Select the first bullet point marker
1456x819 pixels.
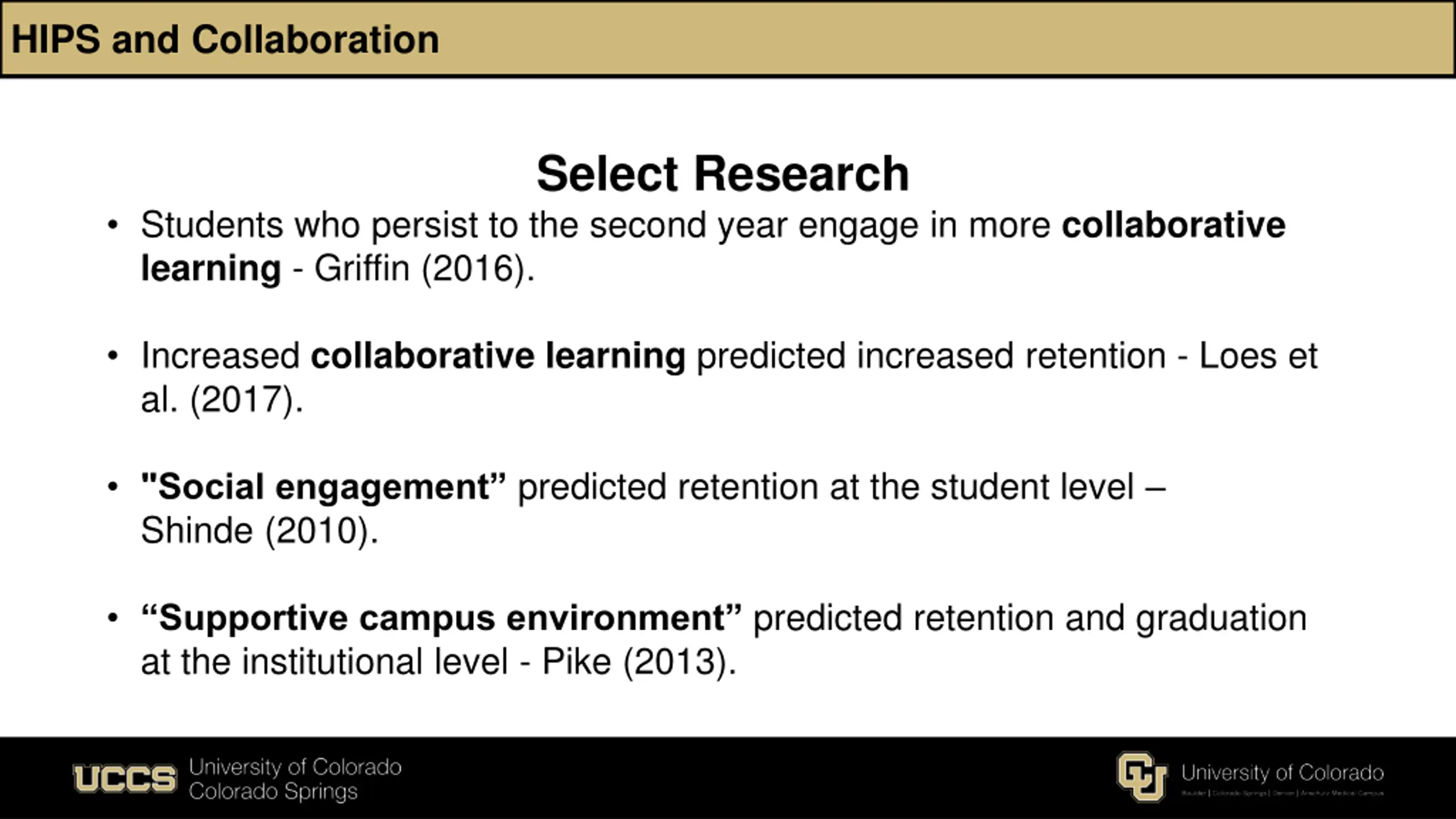click(113, 225)
